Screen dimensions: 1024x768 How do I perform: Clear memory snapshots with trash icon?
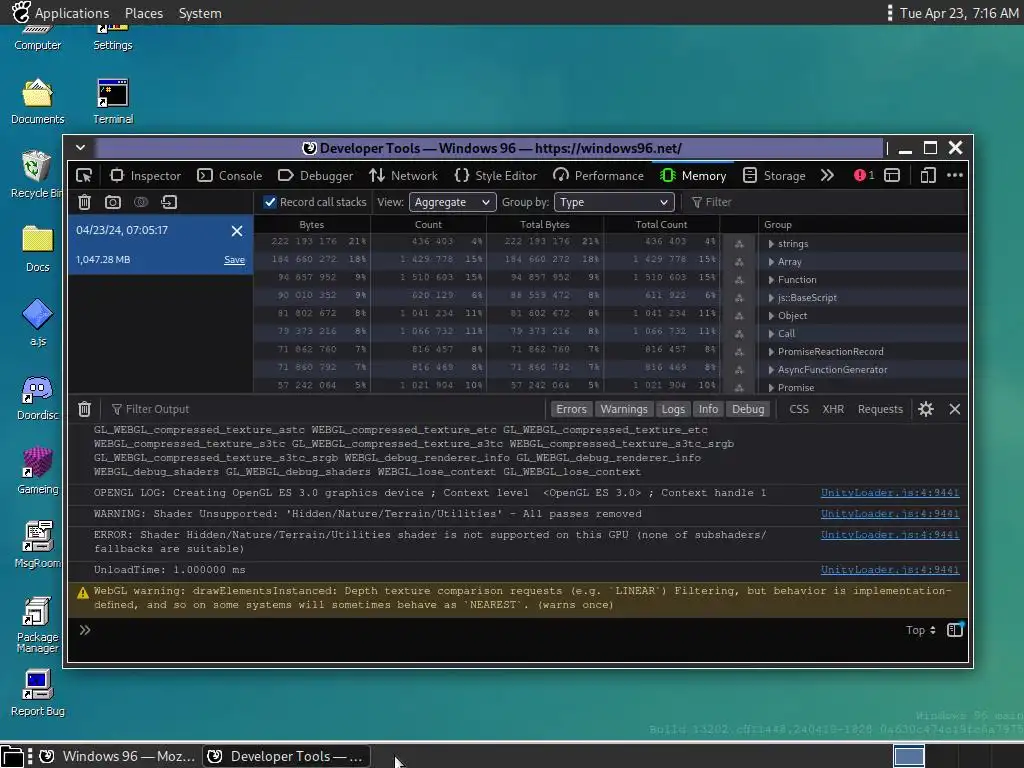84,202
